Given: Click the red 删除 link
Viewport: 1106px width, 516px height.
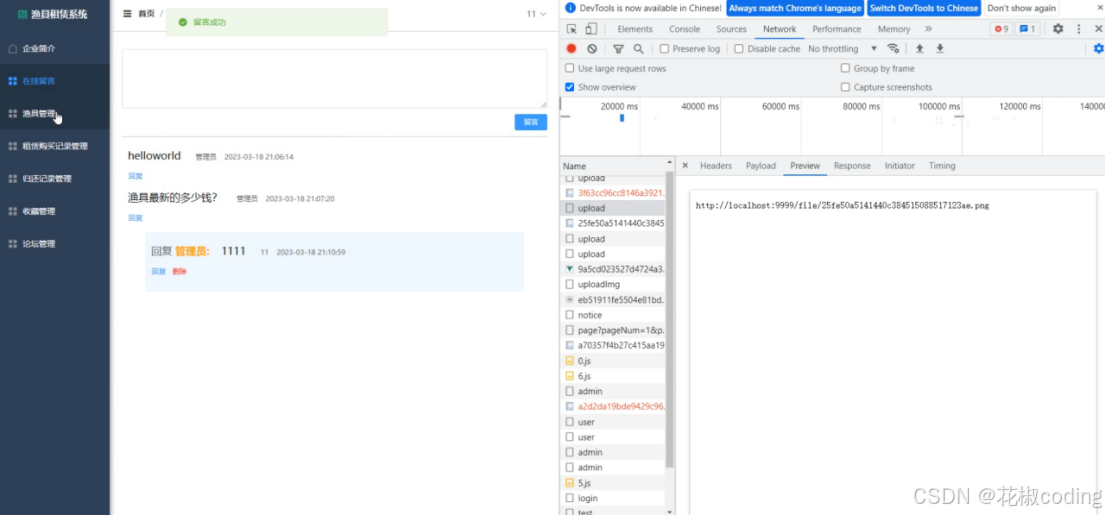Looking at the screenshot, I should coord(179,271).
